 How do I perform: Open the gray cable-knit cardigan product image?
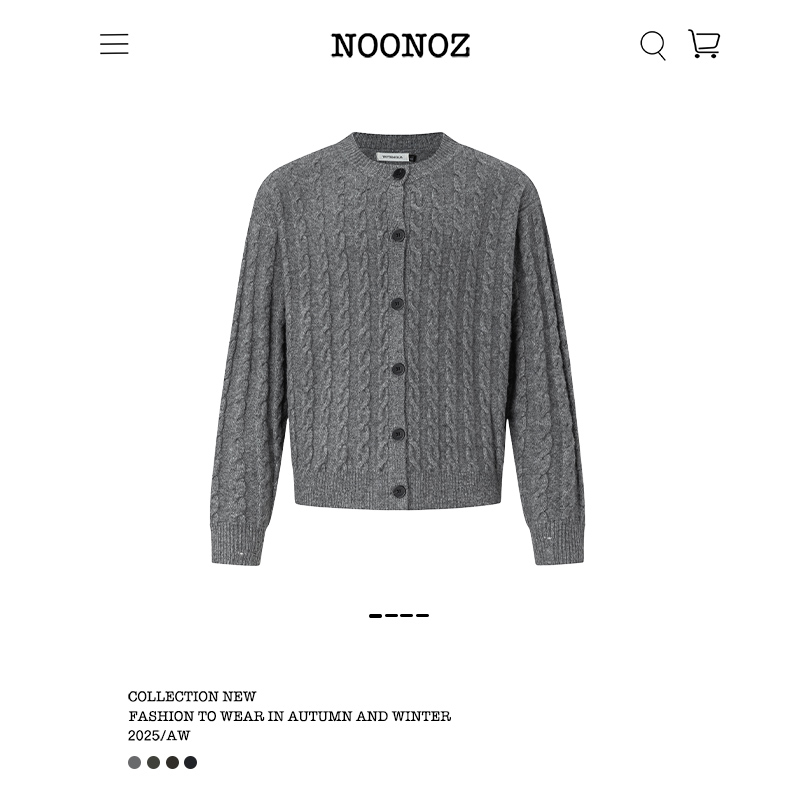pos(398,348)
